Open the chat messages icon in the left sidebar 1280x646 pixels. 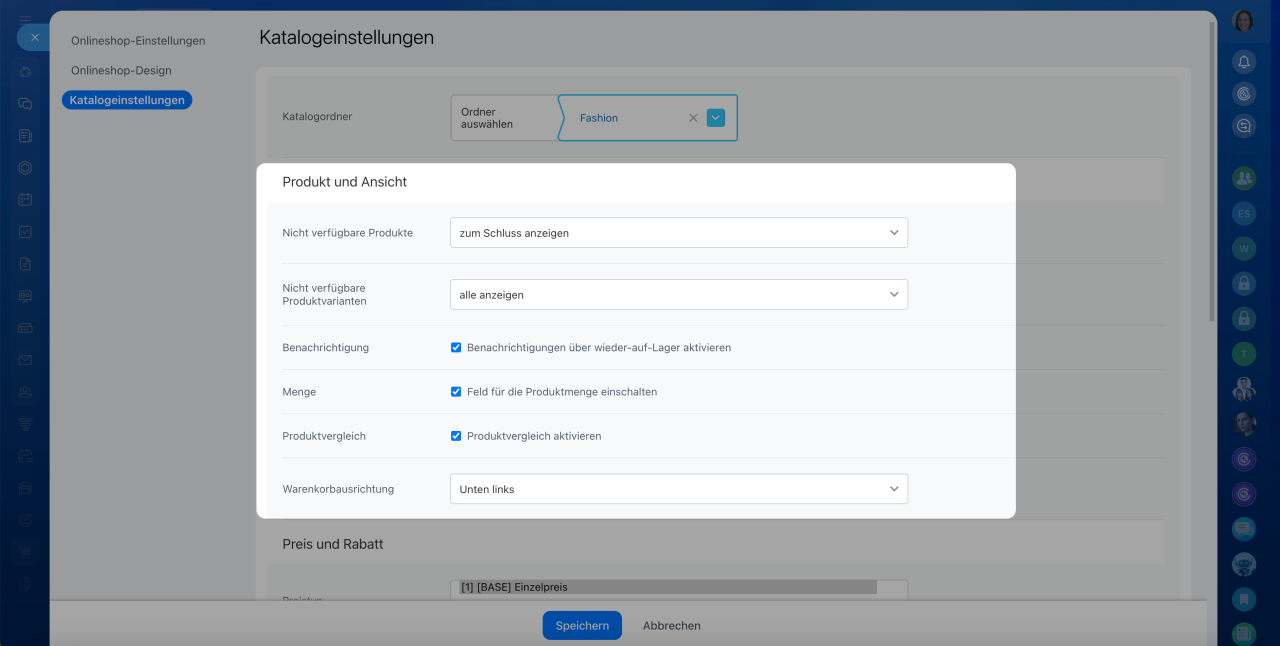25,103
